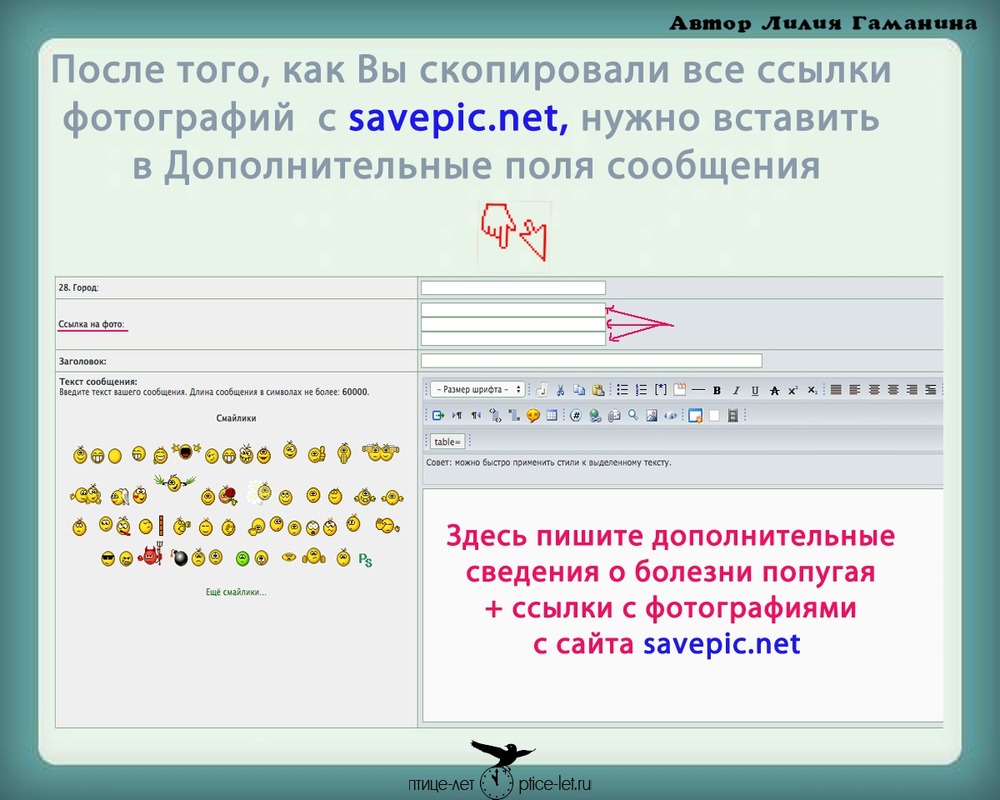Image resolution: width=1000 pixels, height=800 pixels.
Task: Insert the green sick smiley
Action: click(x=242, y=559)
